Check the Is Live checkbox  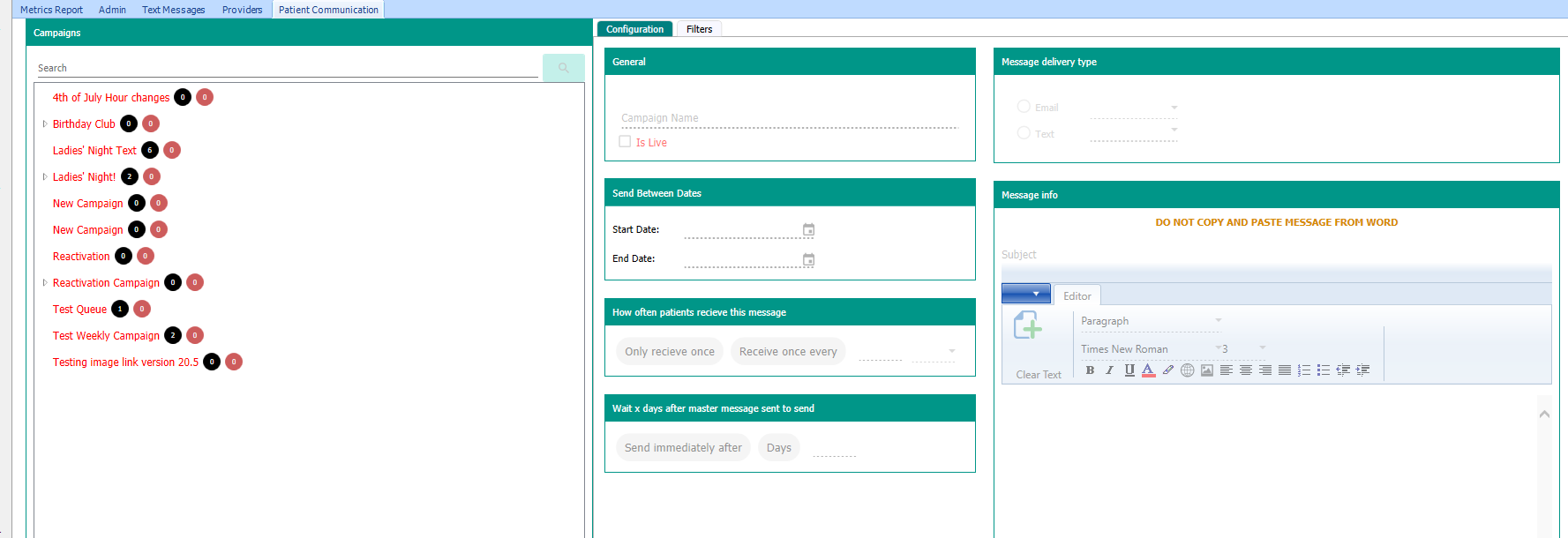[x=625, y=142]
